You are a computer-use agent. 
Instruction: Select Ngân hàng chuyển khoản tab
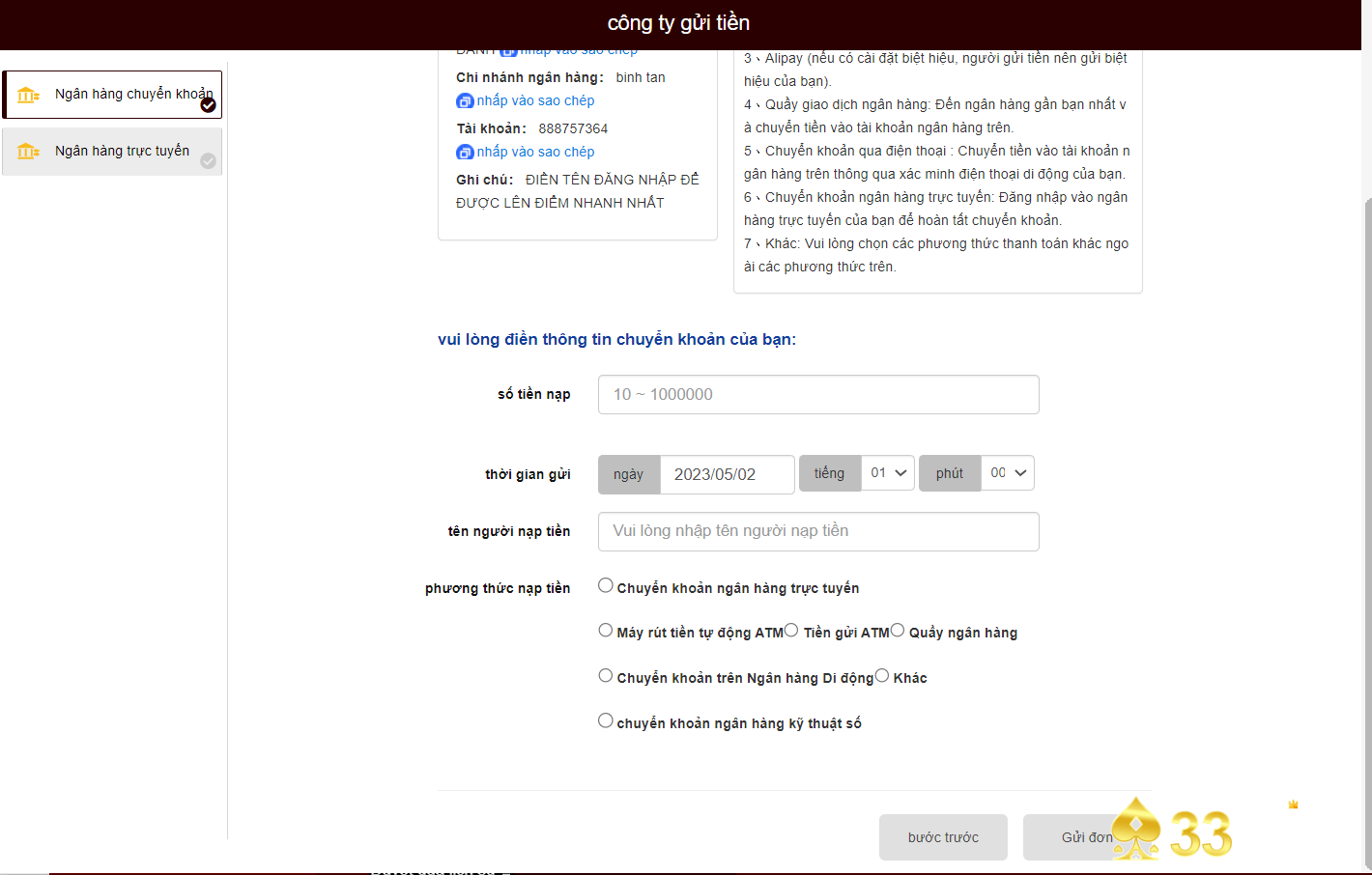[112, 95]
